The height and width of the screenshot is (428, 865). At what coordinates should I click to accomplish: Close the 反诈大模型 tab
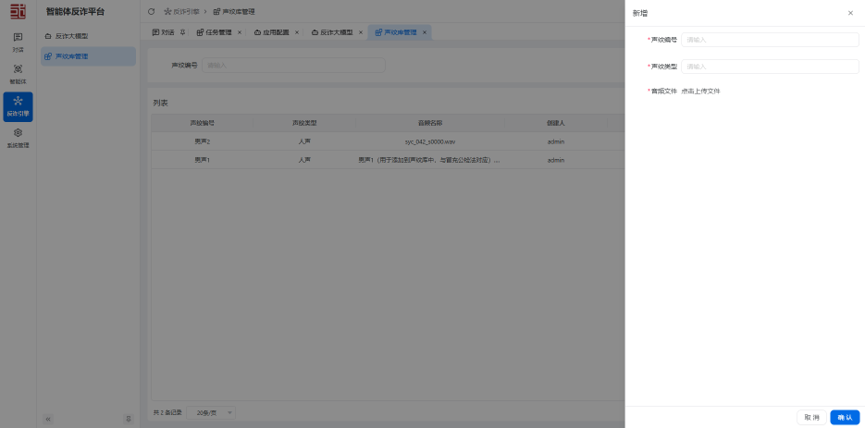(361, 33)
